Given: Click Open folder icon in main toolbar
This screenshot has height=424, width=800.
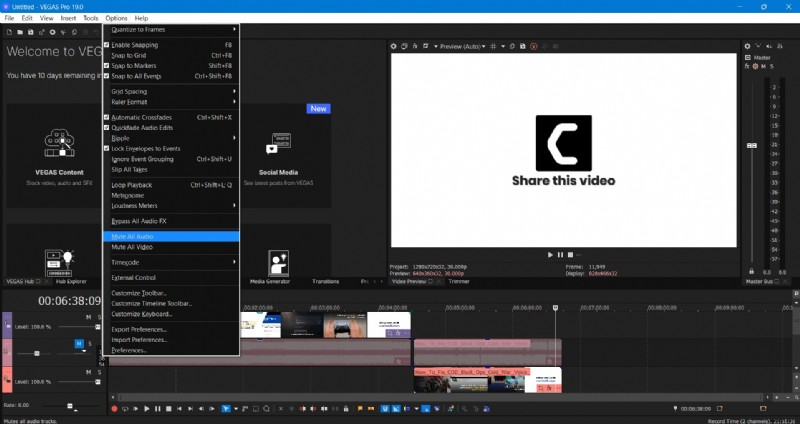Looking at the screenshot, I should 20,32.
